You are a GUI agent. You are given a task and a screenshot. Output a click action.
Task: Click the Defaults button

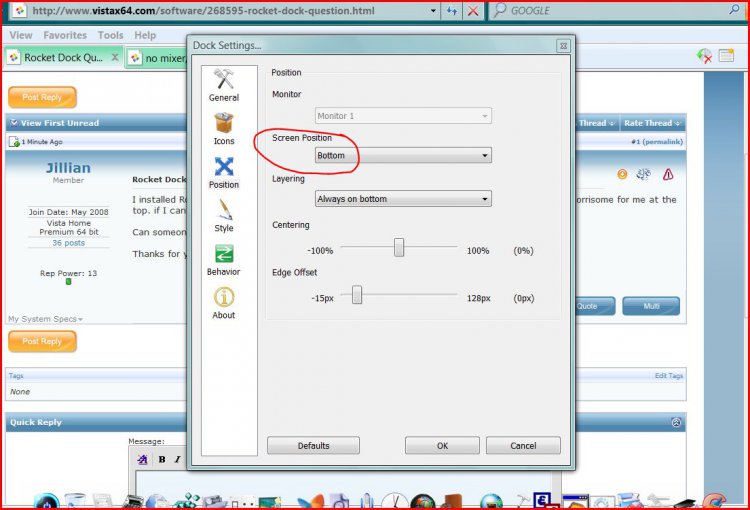[x=313, y=445]
